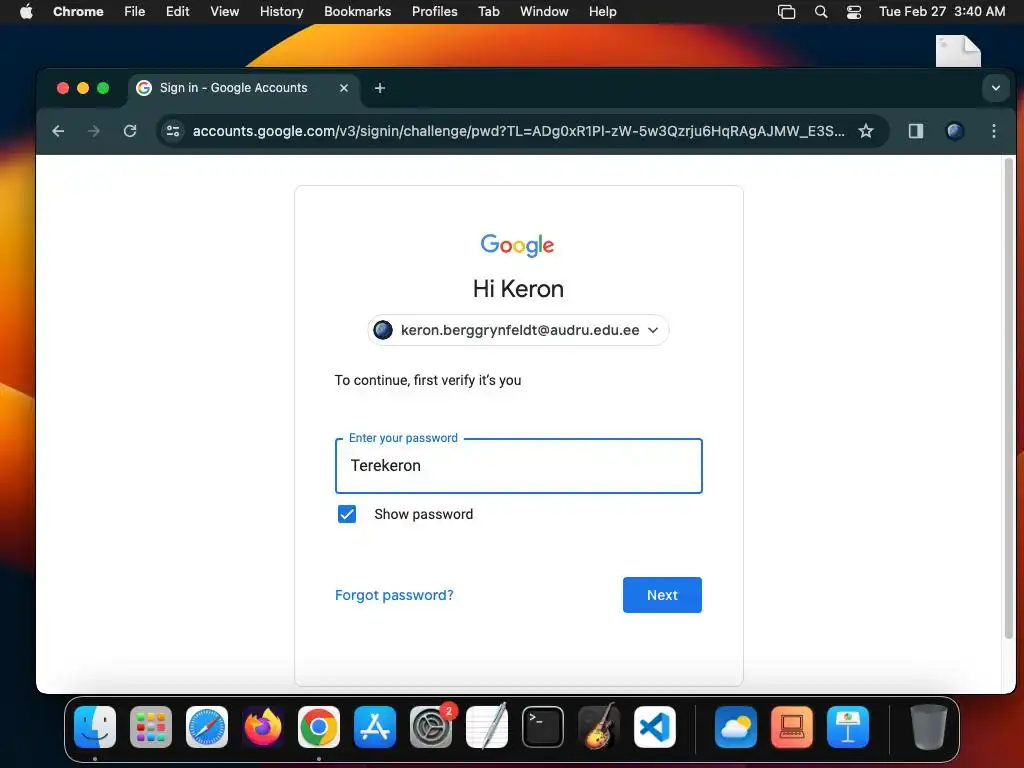Click the browser forward arrow

[x=94, y=131]
